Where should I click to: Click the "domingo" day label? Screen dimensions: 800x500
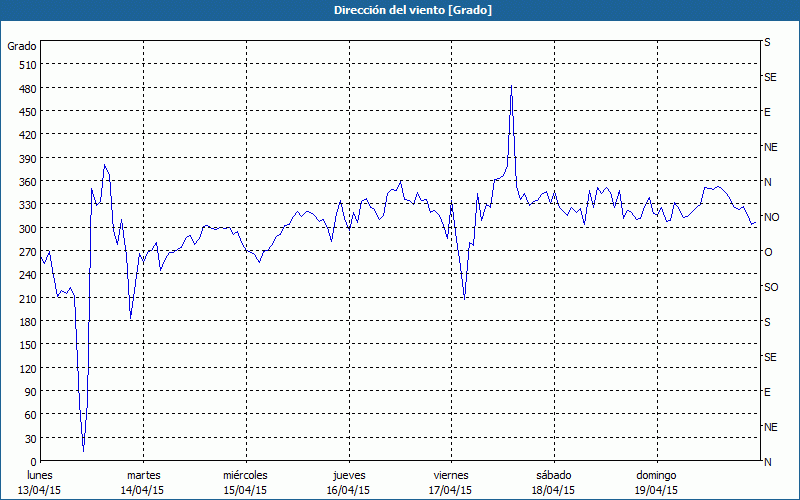(655, 475)
